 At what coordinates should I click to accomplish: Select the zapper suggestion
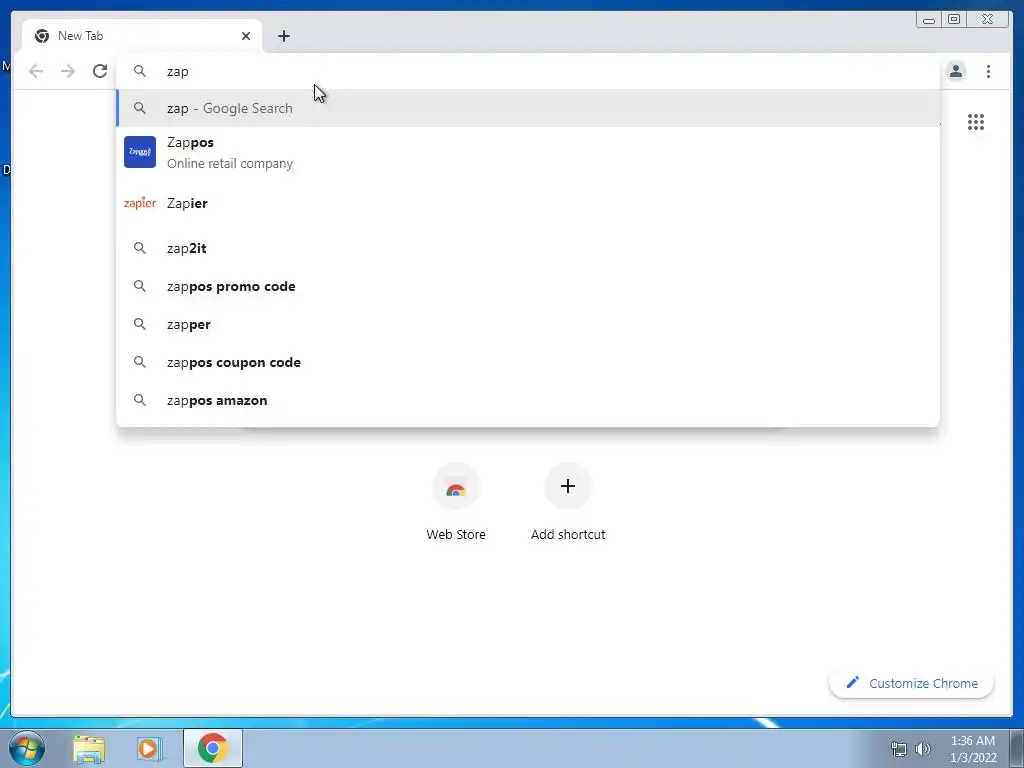coord(528,324)
